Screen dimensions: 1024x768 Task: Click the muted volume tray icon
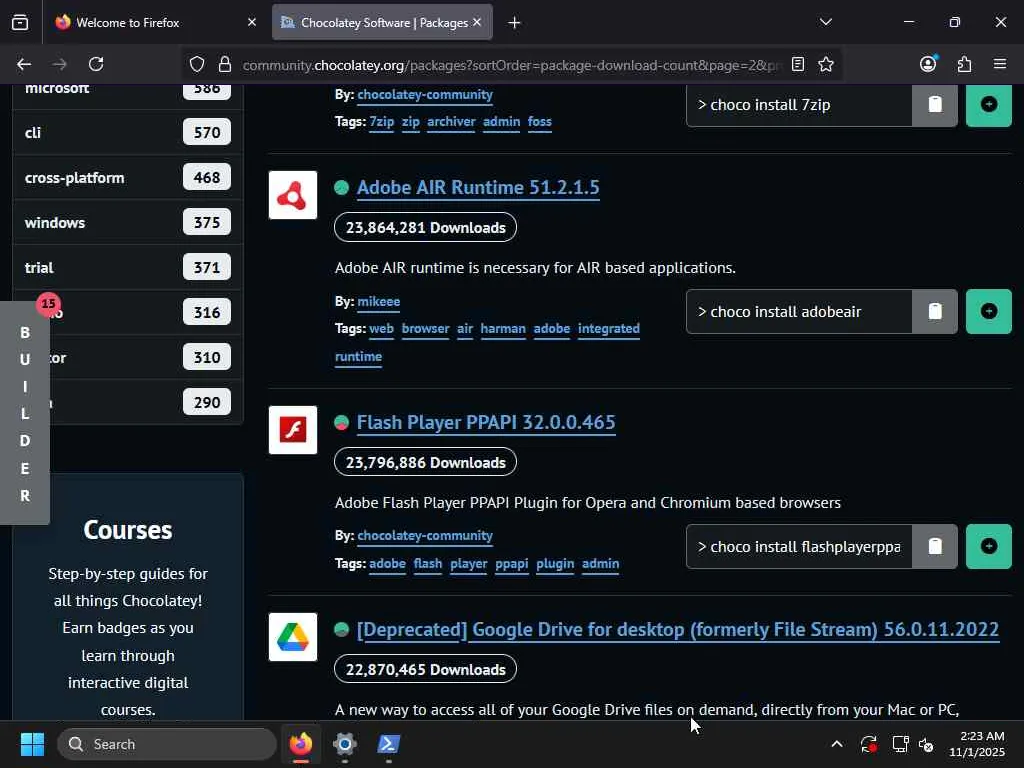tap(926, 744)
